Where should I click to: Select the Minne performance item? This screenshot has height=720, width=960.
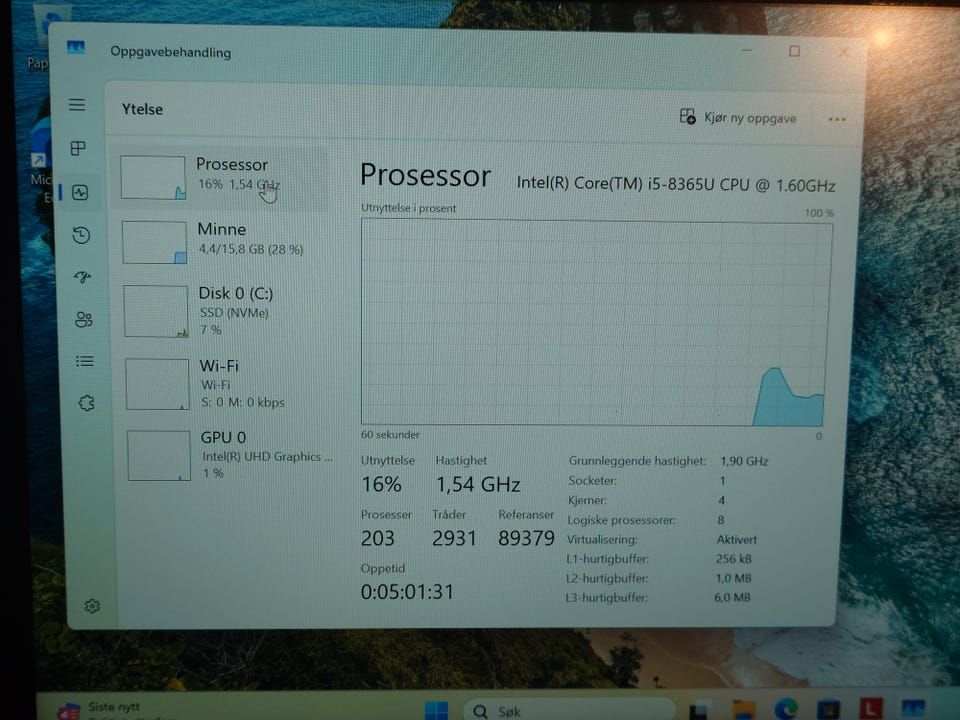point(224,241)
